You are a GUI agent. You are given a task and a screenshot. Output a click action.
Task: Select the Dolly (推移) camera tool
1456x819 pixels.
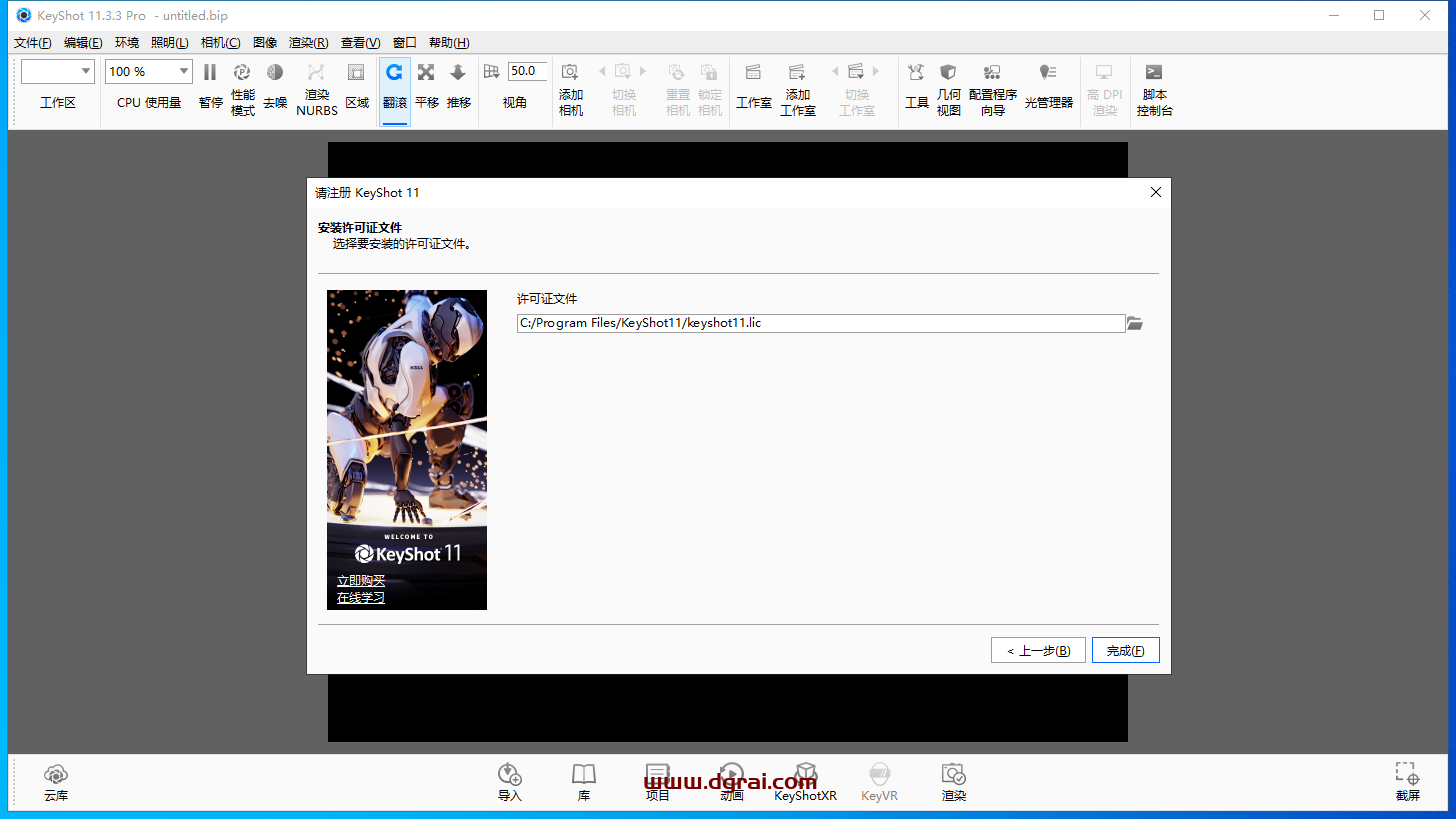458,73
